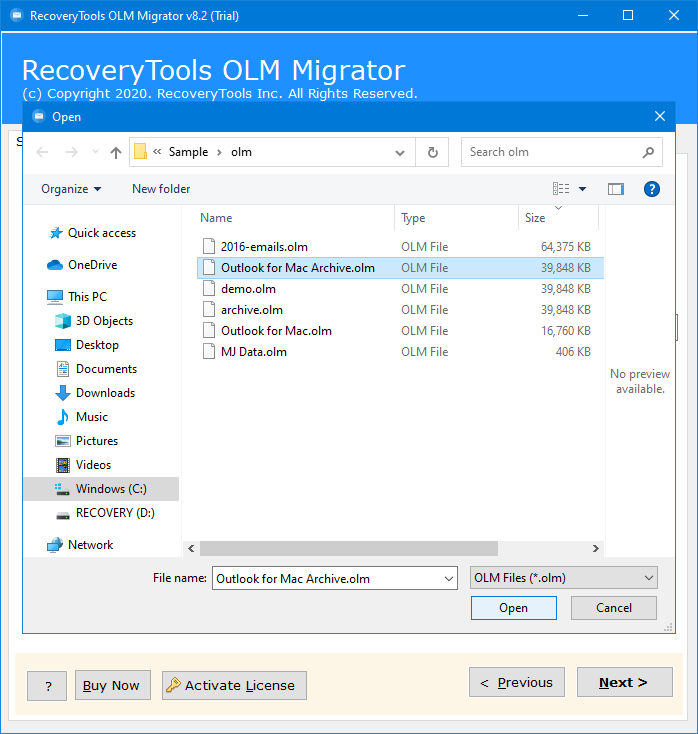
Task: Refresh the olm folder listing
Action: [x=433, y=152]
